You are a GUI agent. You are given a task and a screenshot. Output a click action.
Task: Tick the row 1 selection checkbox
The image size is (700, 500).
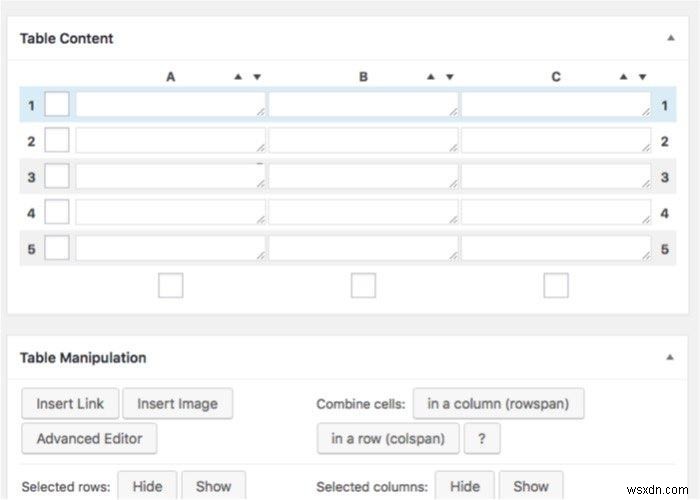pyautogui.click(x=57, y=104)
